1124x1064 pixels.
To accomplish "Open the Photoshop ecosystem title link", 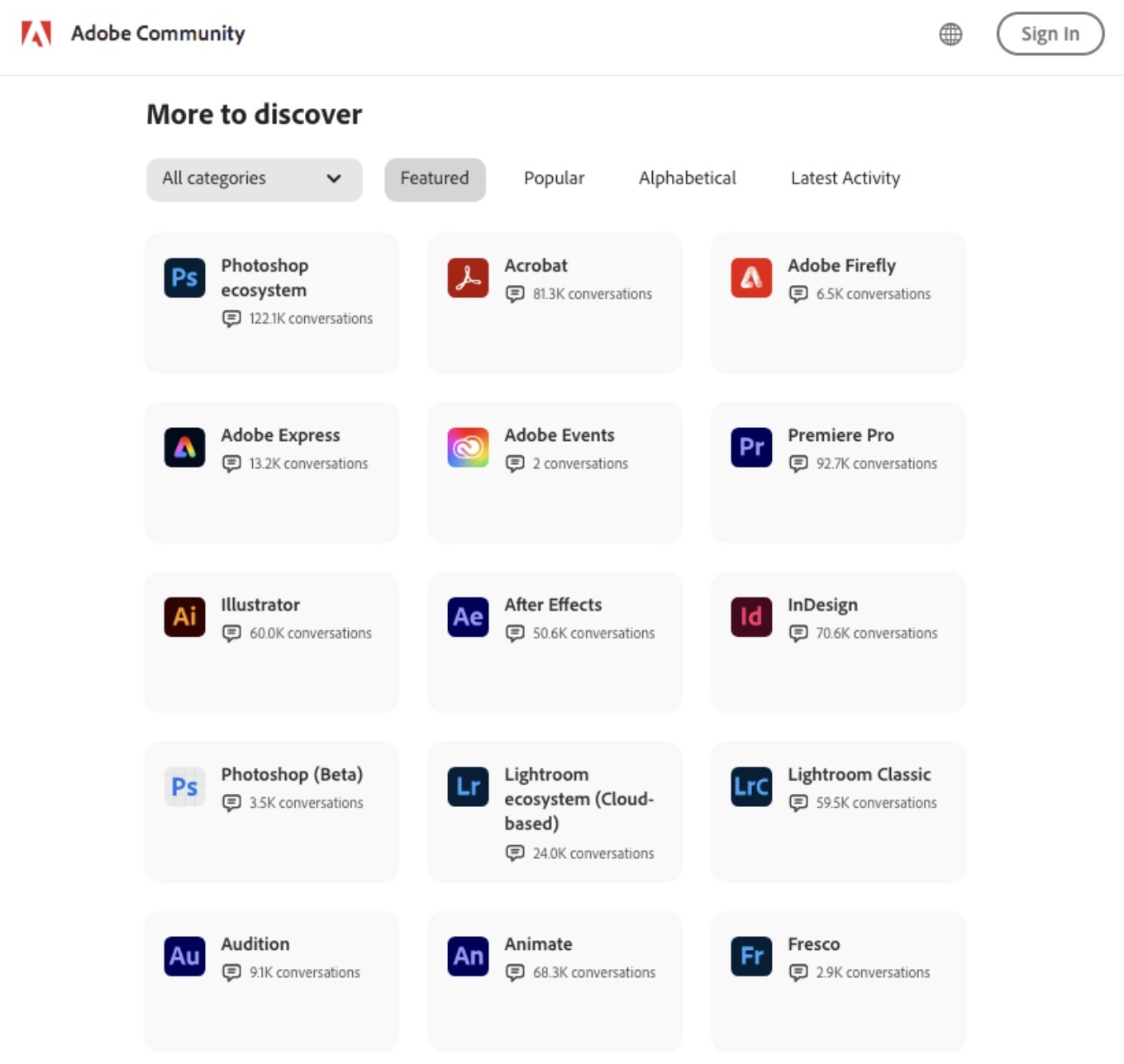I will [264, 278].
